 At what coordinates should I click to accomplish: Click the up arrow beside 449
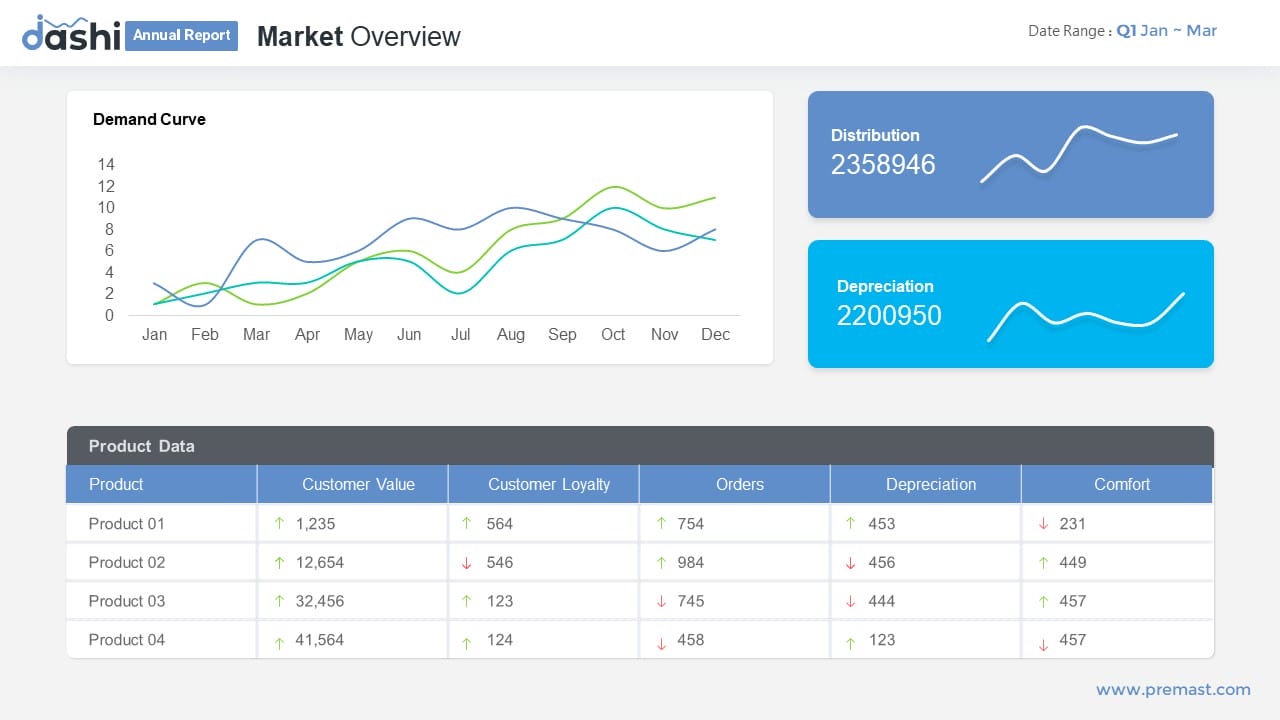(1043, 563)
